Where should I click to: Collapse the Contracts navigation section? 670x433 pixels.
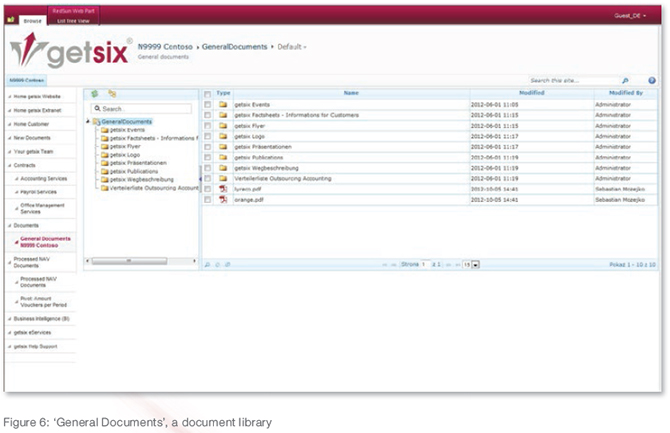(x=10, y=165)
